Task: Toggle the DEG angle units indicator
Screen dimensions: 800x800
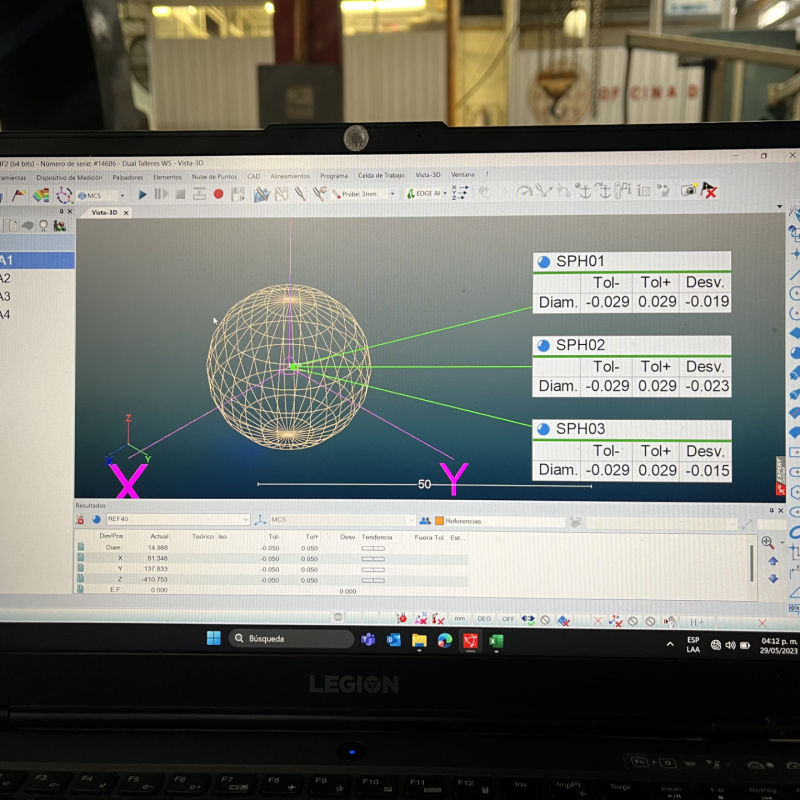Action: [484, 620]
